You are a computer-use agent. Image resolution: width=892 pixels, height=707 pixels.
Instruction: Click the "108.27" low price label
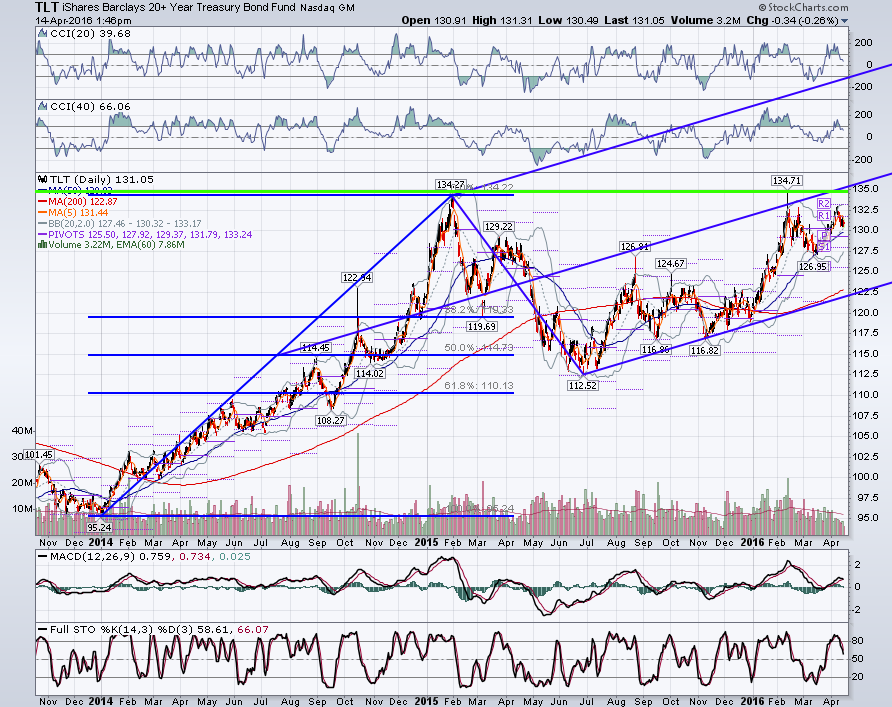pyautogui.click(x=331, y=420)
